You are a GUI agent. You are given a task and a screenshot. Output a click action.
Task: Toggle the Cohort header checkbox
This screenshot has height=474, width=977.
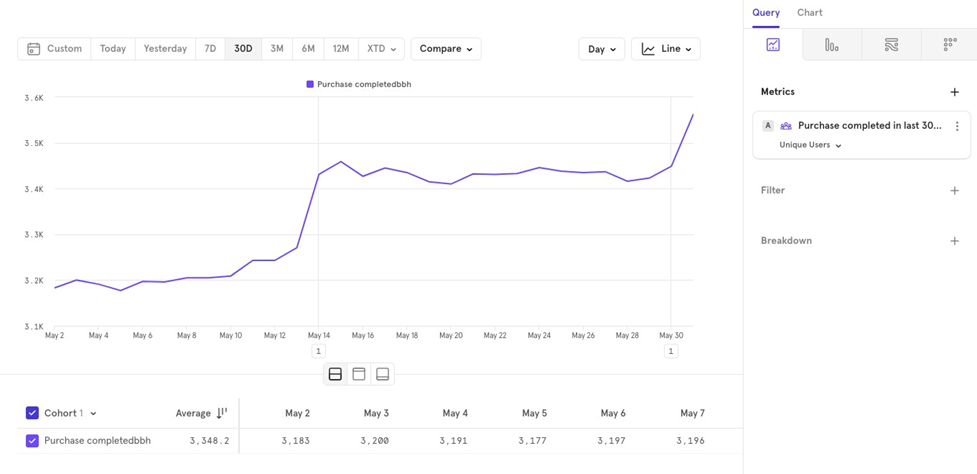pos(32,413)
